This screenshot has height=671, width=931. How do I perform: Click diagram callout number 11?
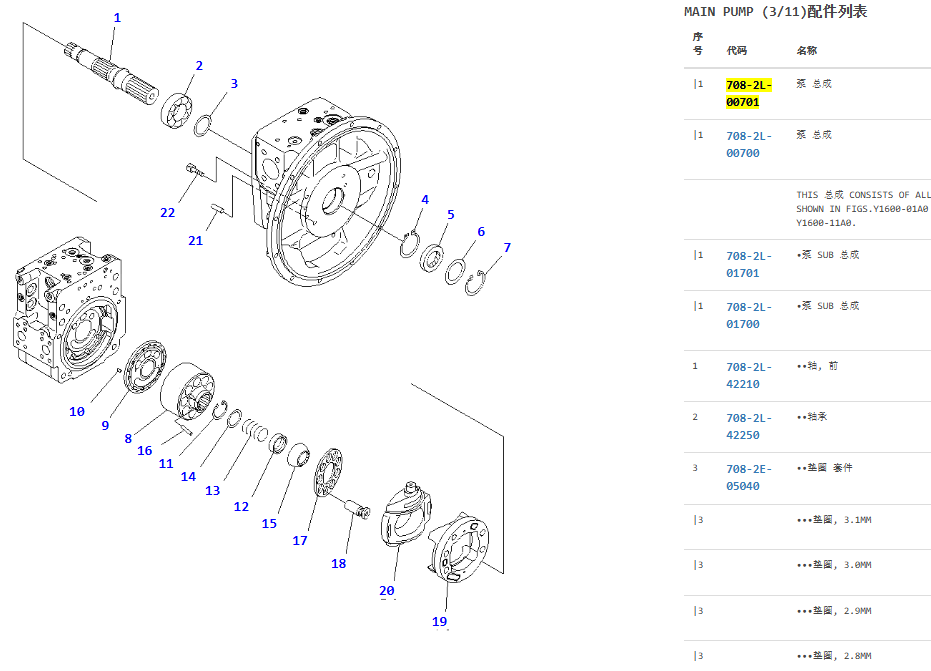(x=166, y=464)
